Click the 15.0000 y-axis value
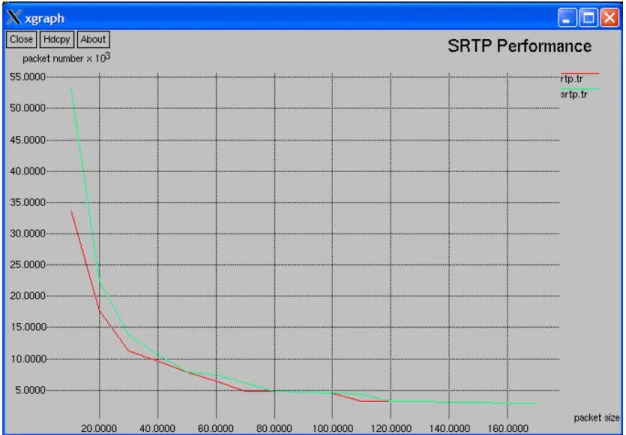 28,327
